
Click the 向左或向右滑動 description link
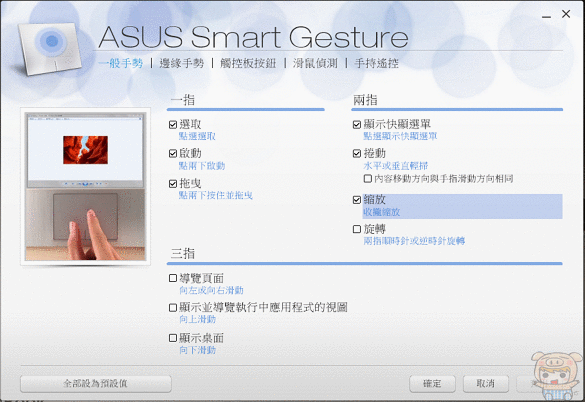point(211,290)
